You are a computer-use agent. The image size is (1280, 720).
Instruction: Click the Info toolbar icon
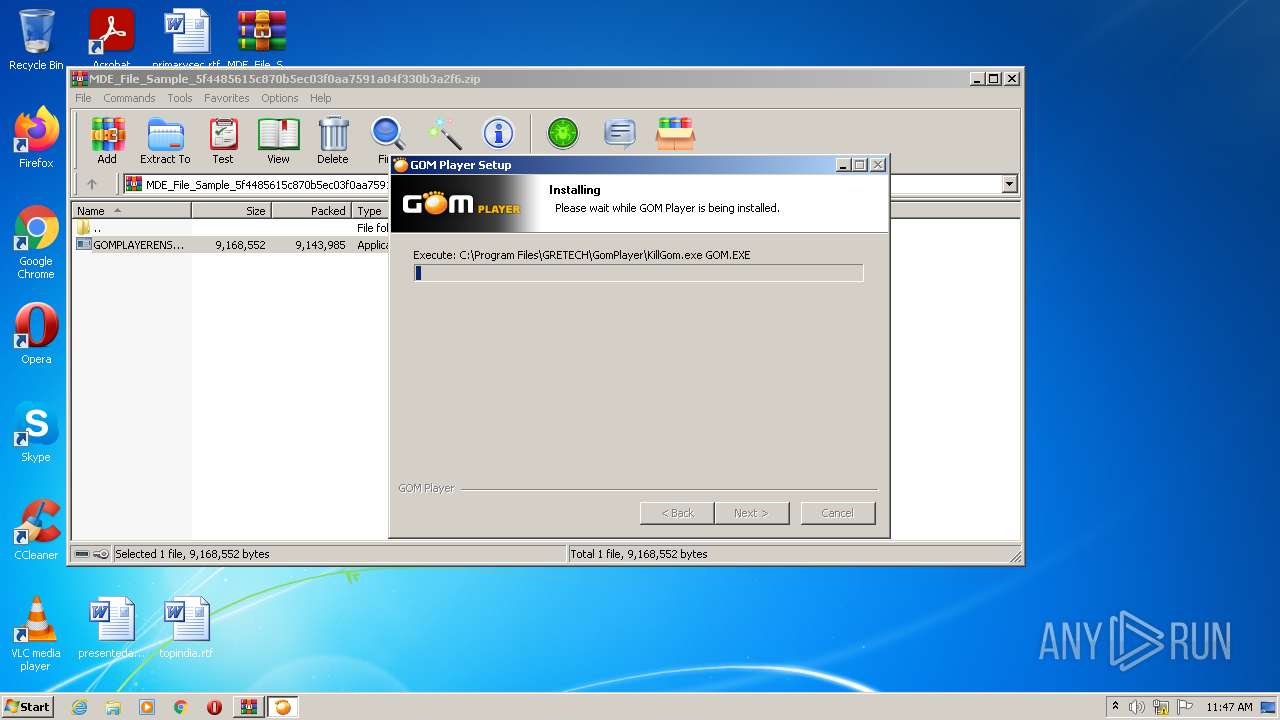498,133
